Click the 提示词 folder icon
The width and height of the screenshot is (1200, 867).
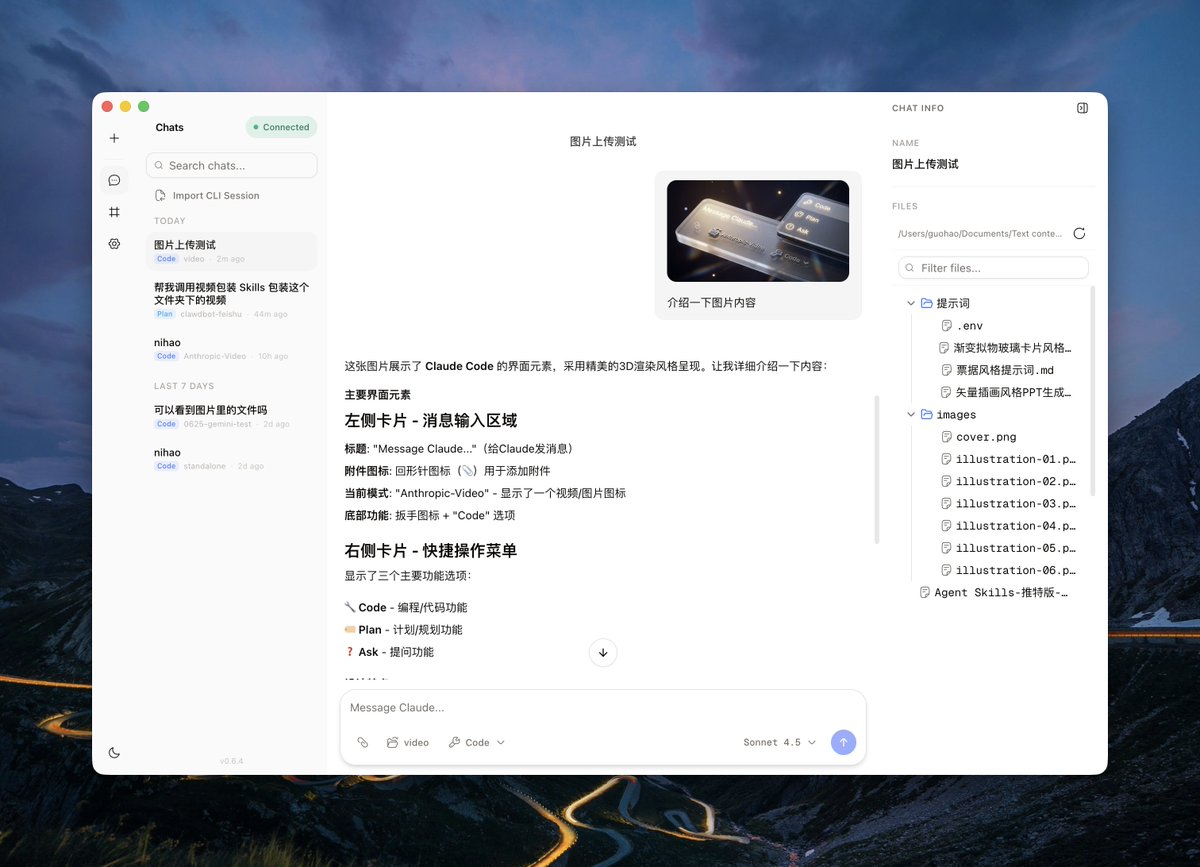[926, 303]
